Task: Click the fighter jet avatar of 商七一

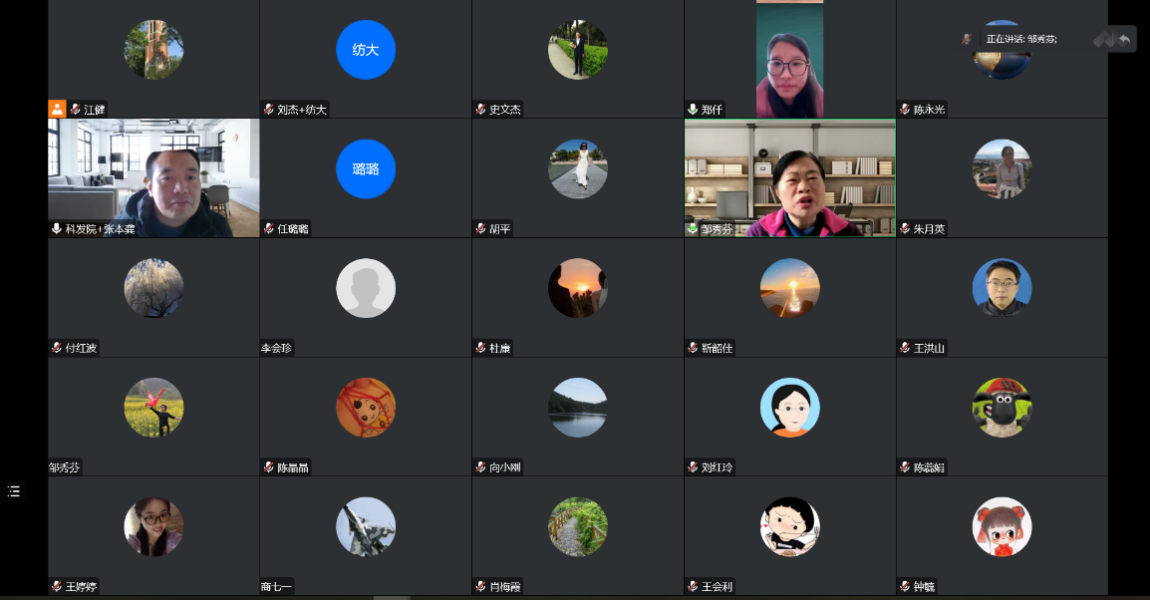Action: point(365,526)
